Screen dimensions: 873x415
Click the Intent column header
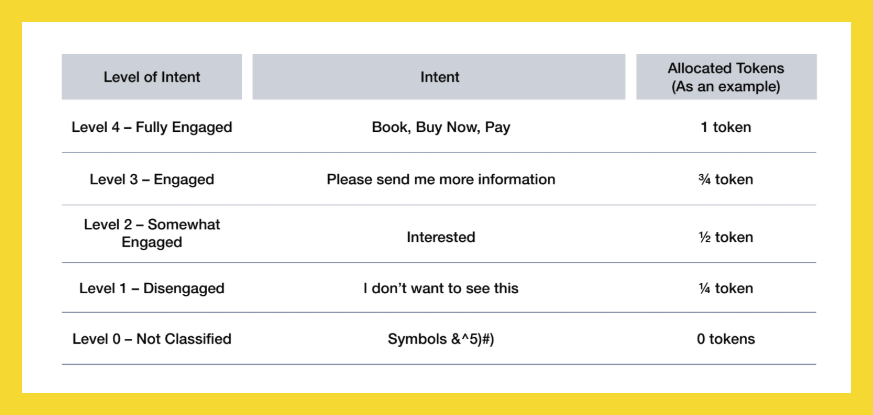tap(440, 77)
